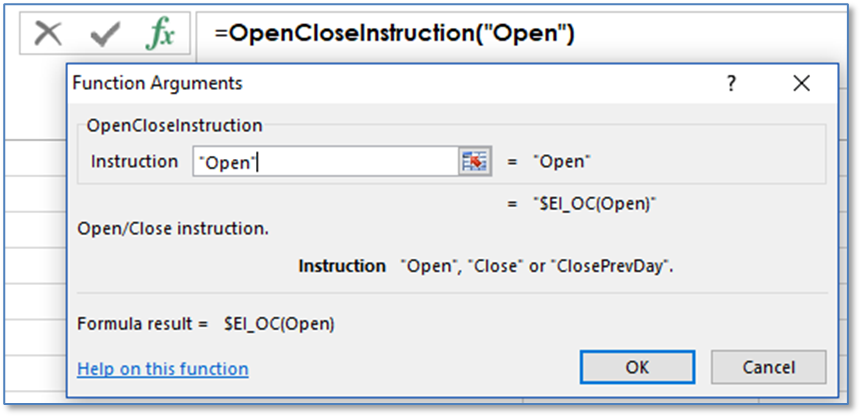This screenshot has width=862, height=417.
Task: Open the Help on this function link
Action: click(x=163, y=369)
